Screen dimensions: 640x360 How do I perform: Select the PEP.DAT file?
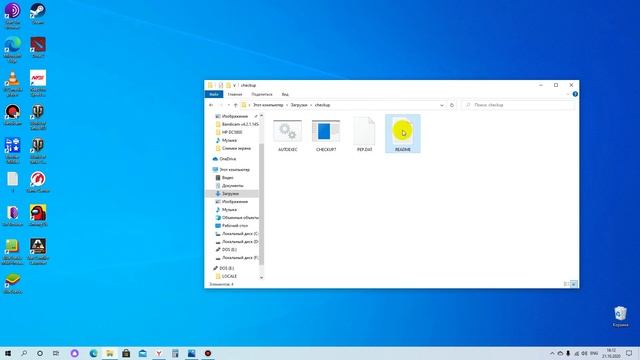pos(364,135)
